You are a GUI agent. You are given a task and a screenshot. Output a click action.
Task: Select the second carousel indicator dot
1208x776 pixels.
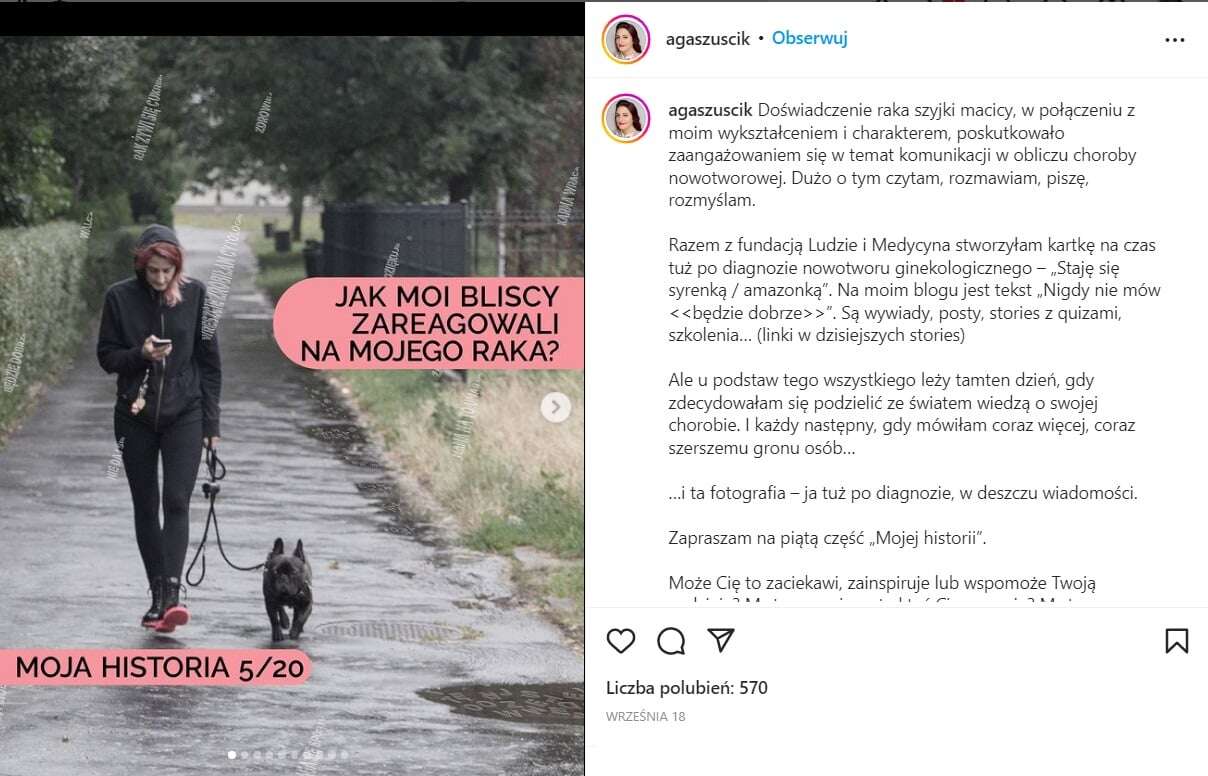[245, 755]
